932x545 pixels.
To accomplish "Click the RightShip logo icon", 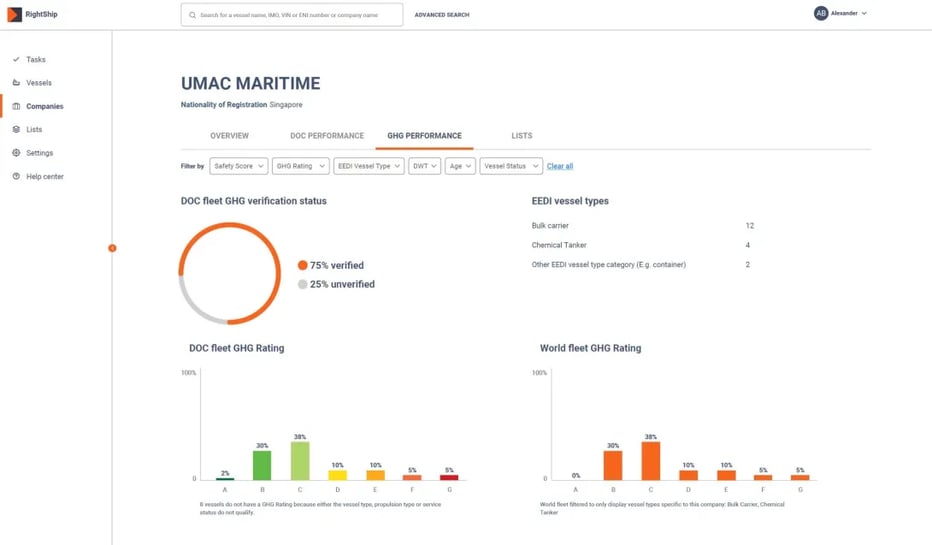I will pyautogui.click(x=14, y=14).
